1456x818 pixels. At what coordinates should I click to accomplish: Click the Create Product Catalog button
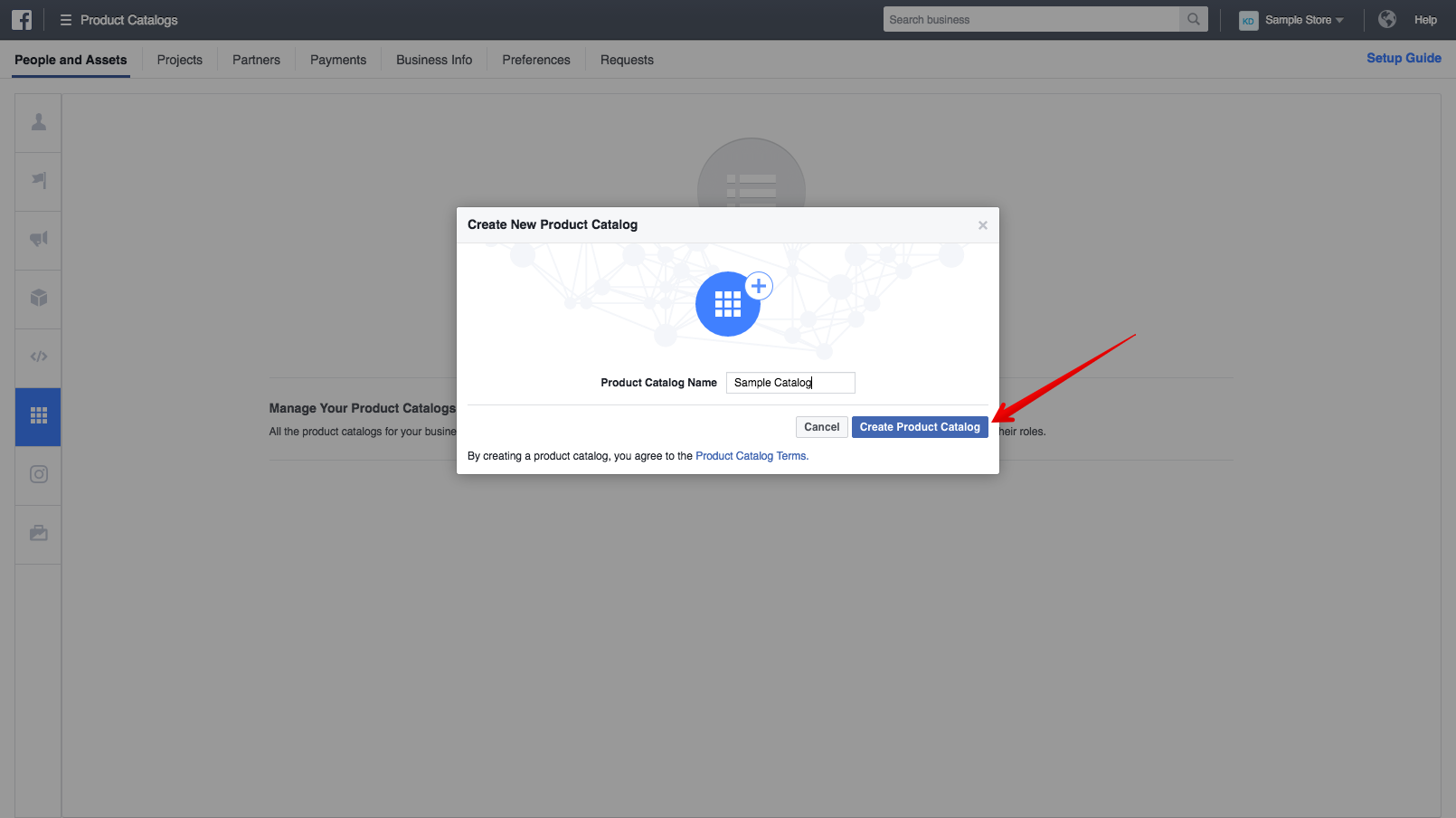(920, 427)
